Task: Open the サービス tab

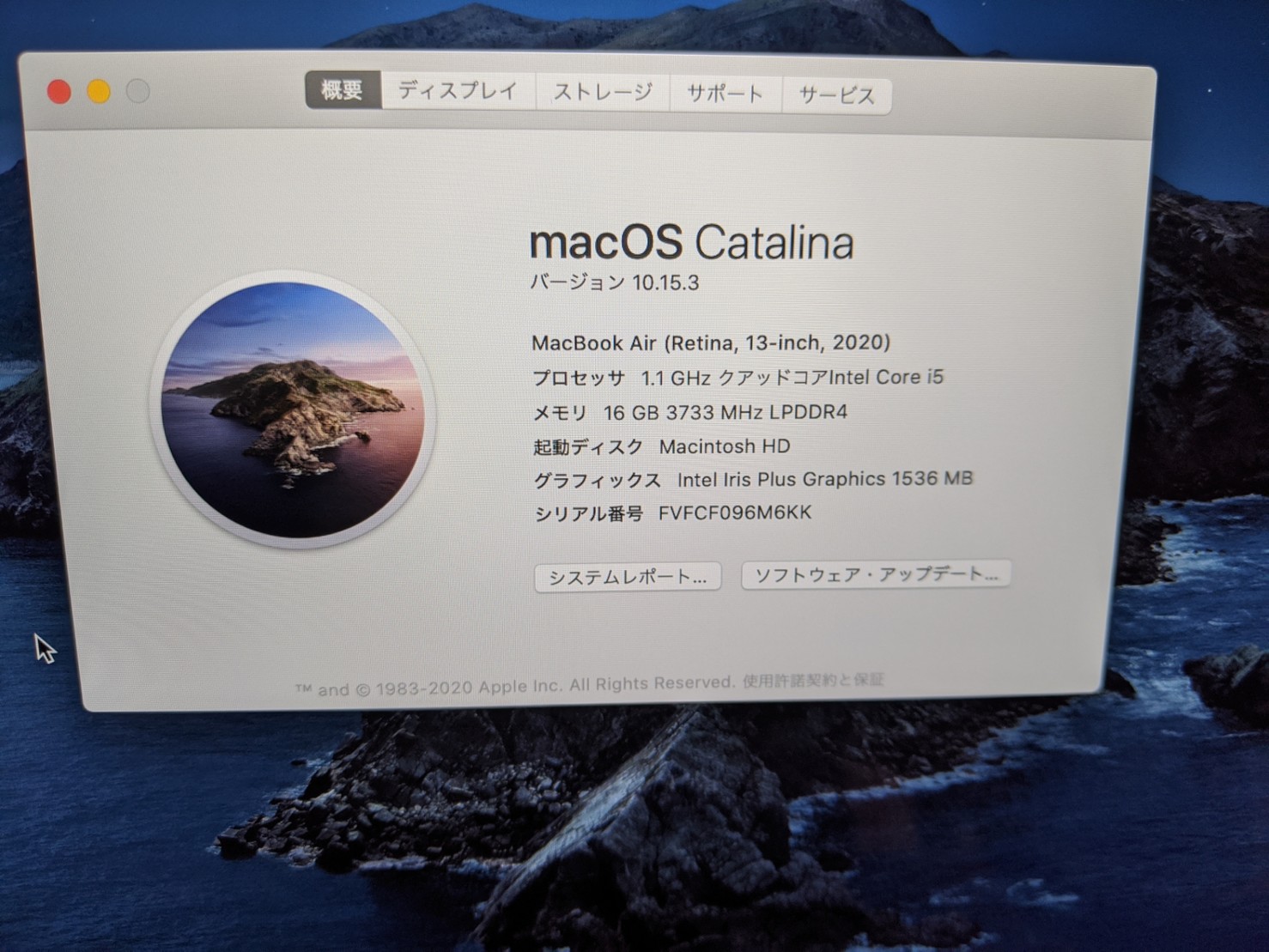Action: (836, 95)
